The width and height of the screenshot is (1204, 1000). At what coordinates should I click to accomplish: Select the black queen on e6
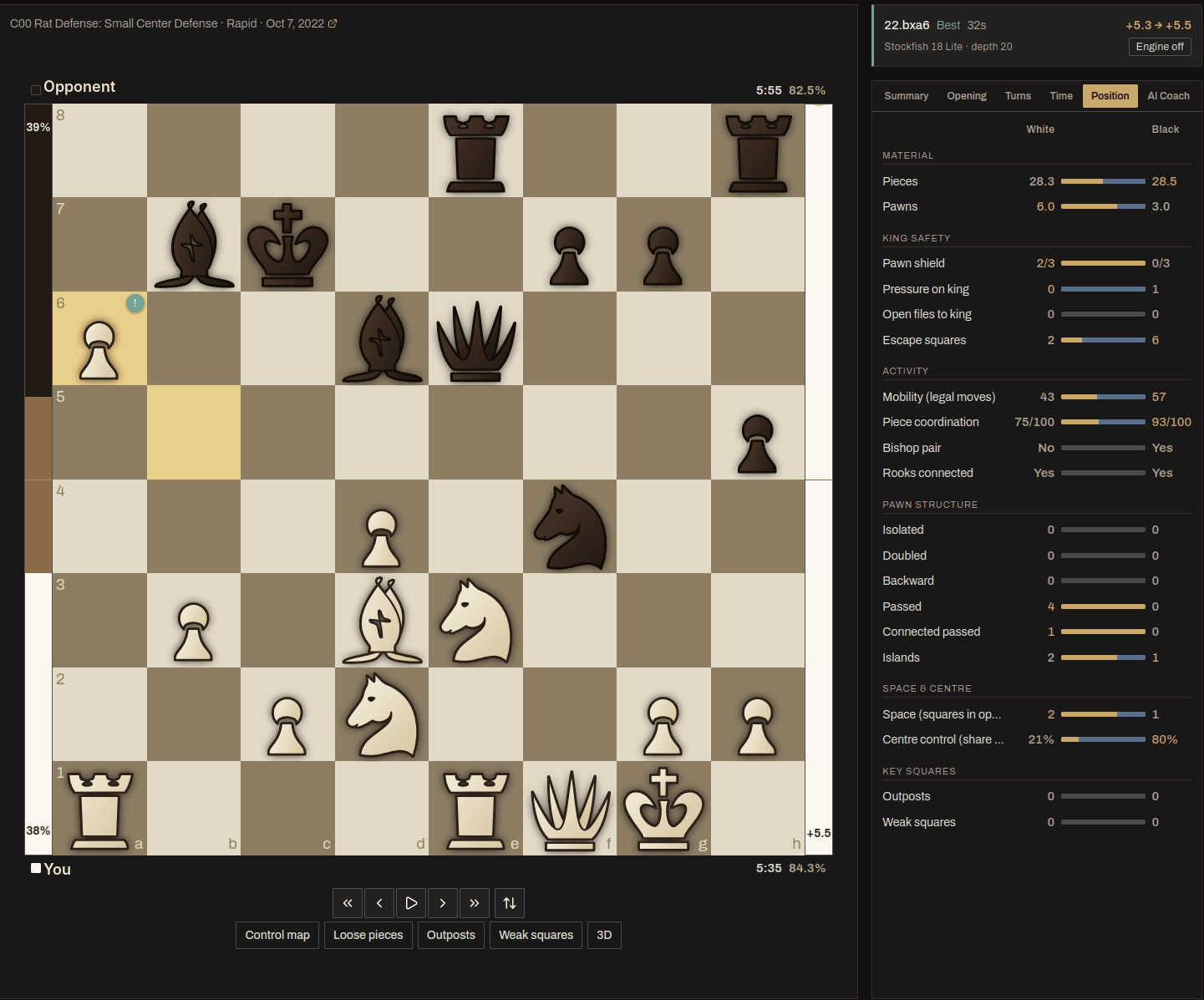[475, 339]
